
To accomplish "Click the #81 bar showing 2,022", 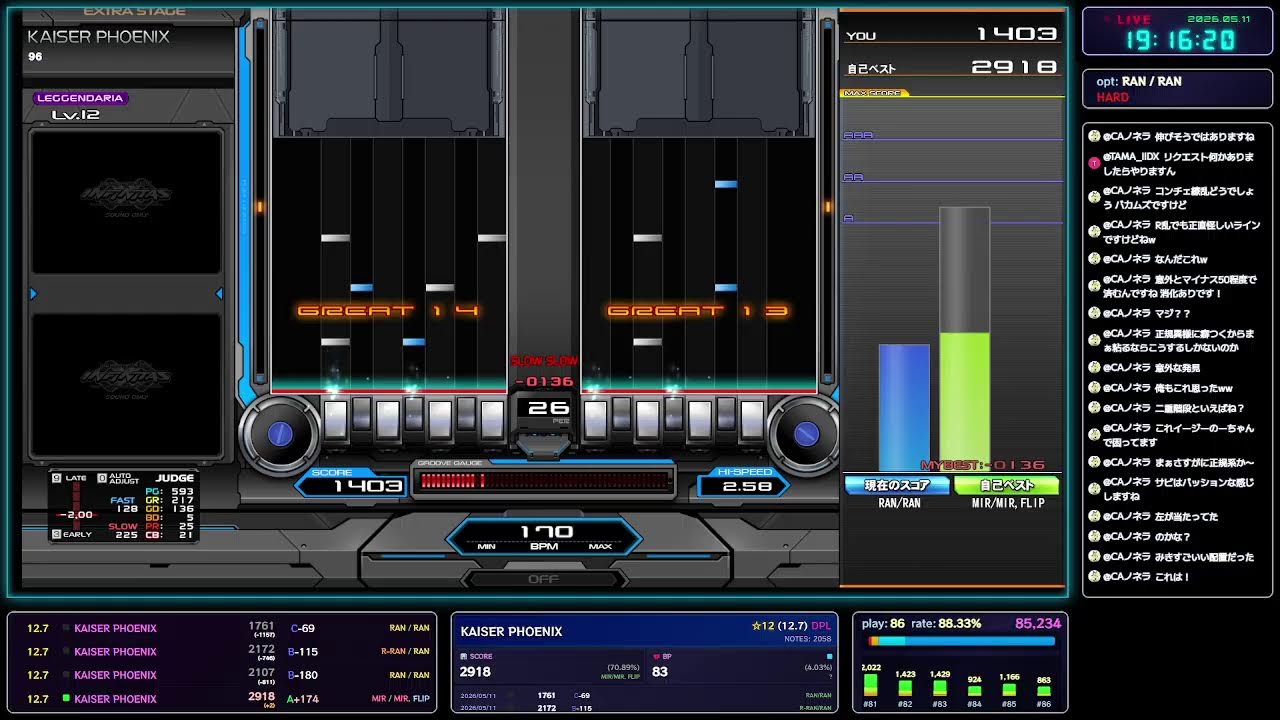I will coord(871,685).
